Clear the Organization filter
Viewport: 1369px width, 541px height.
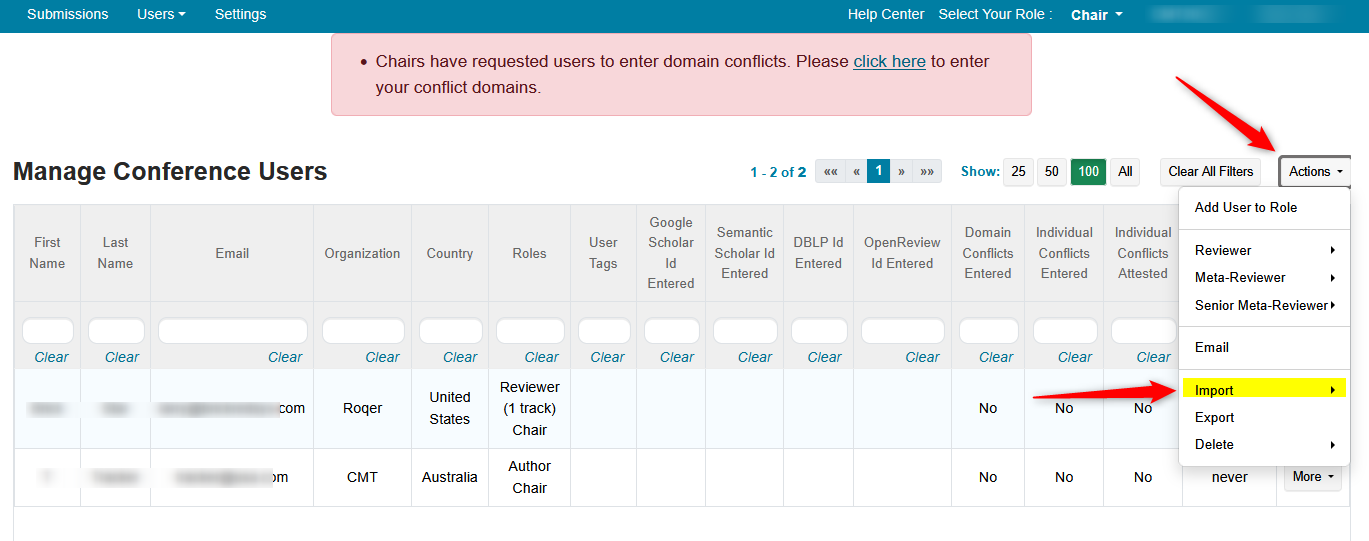pyautogui.click(x=382, y=357)
